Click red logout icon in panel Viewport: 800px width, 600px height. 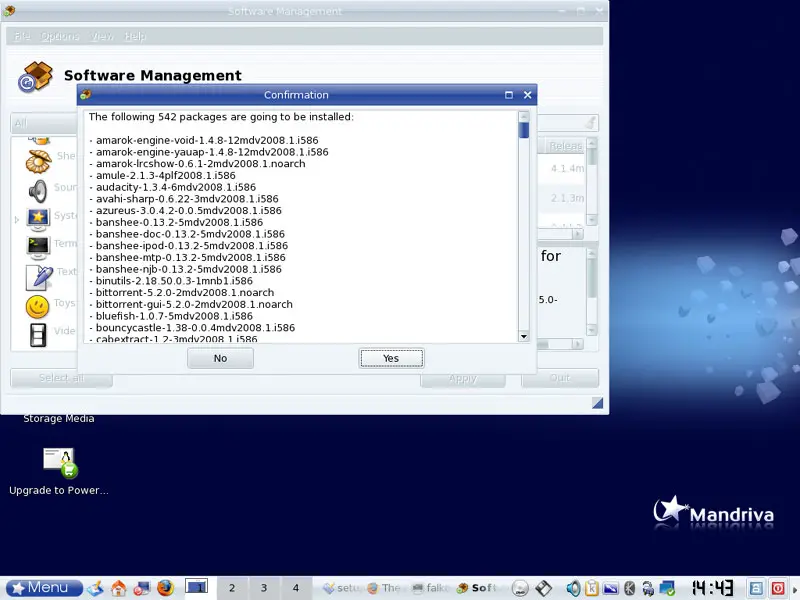(x=778, y=588)
